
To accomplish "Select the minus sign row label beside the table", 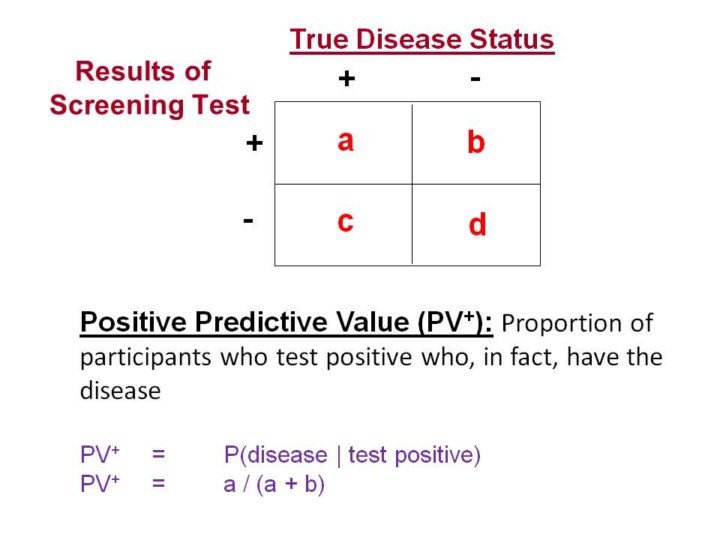I will 247,218.
